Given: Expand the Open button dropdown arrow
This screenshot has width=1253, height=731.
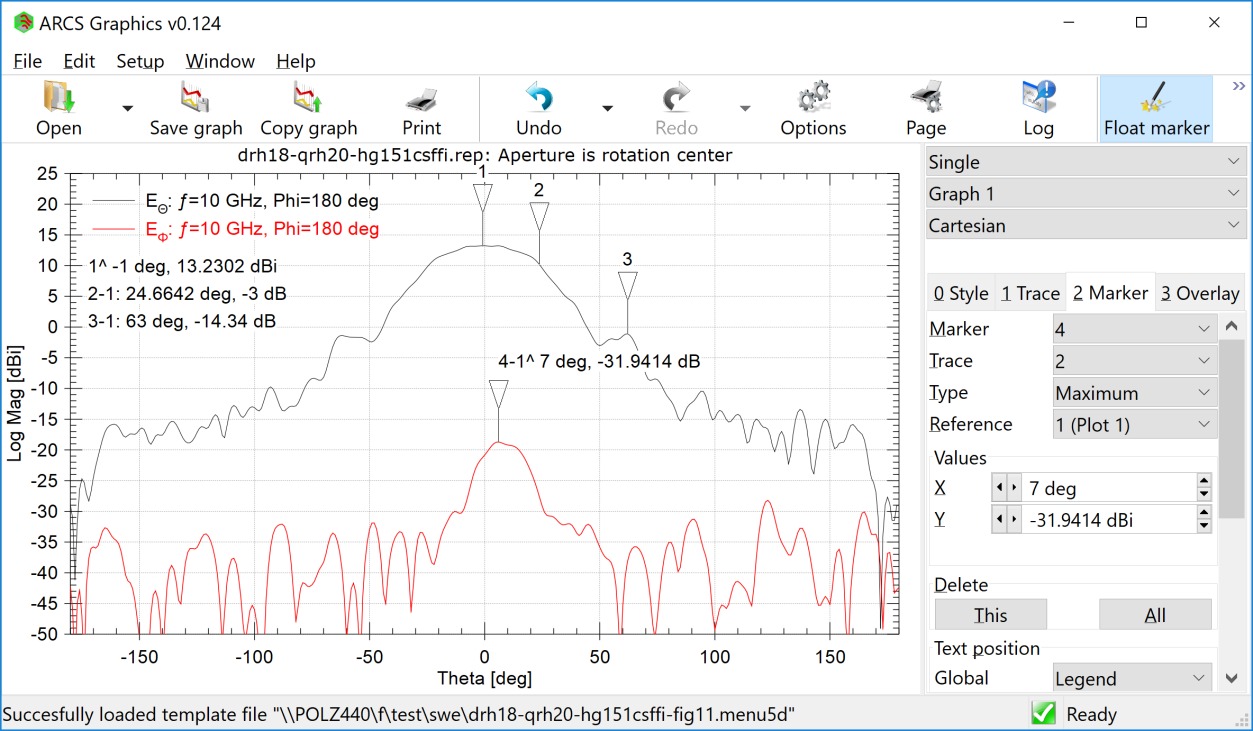Looking at the screenshot, I should (x=127, y=108).
